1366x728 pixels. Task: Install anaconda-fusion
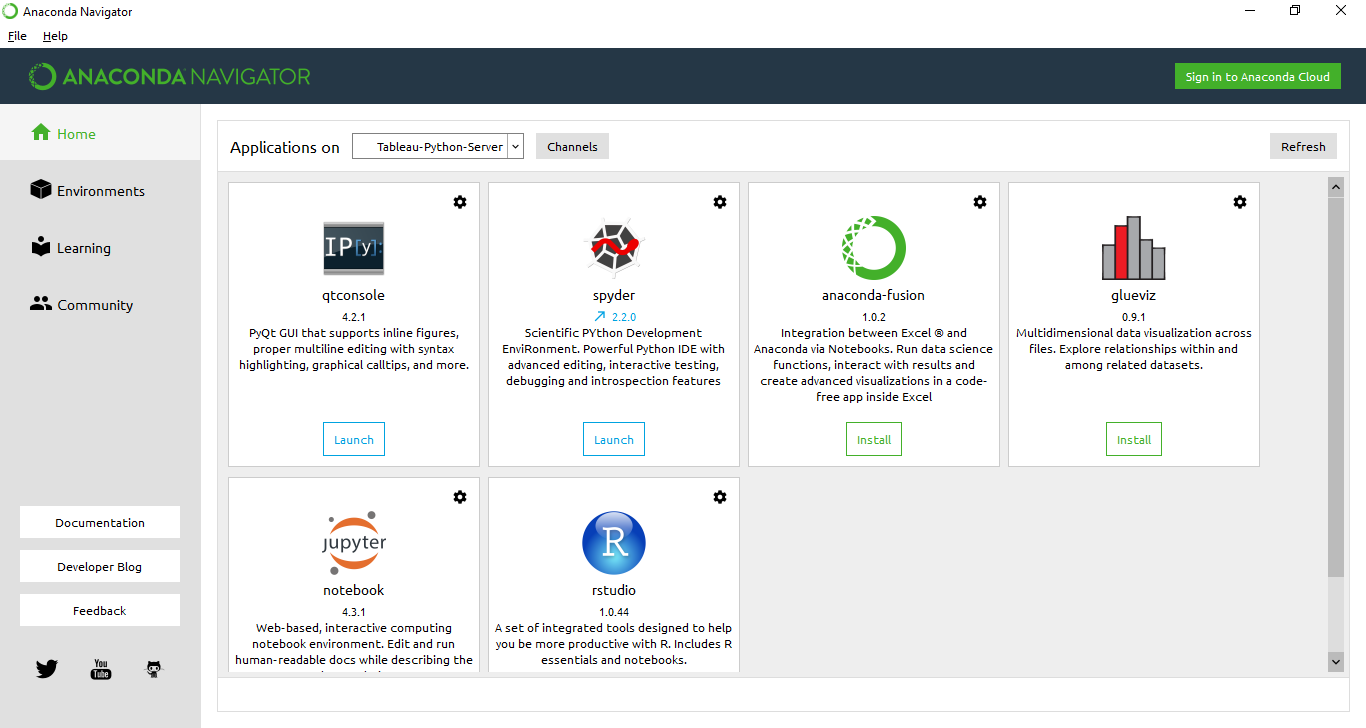click(874, 439)
